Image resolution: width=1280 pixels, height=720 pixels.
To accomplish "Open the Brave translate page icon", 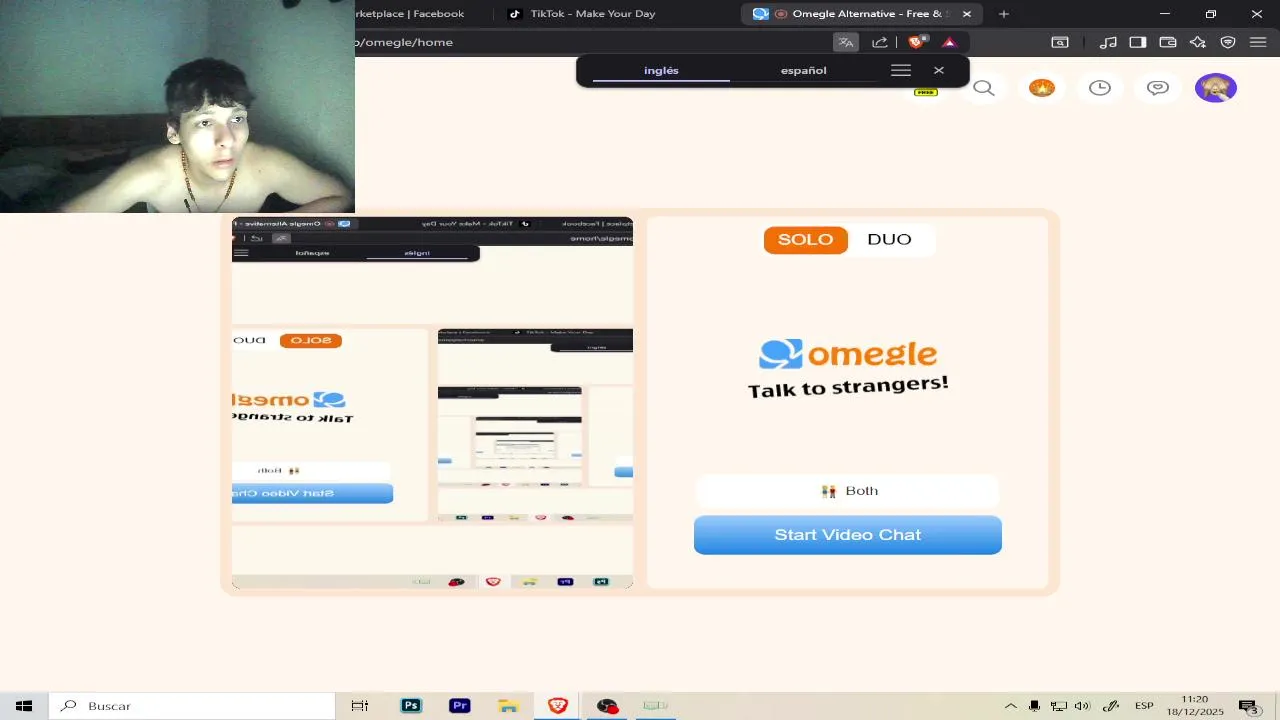I will click(x=846, y=42).
